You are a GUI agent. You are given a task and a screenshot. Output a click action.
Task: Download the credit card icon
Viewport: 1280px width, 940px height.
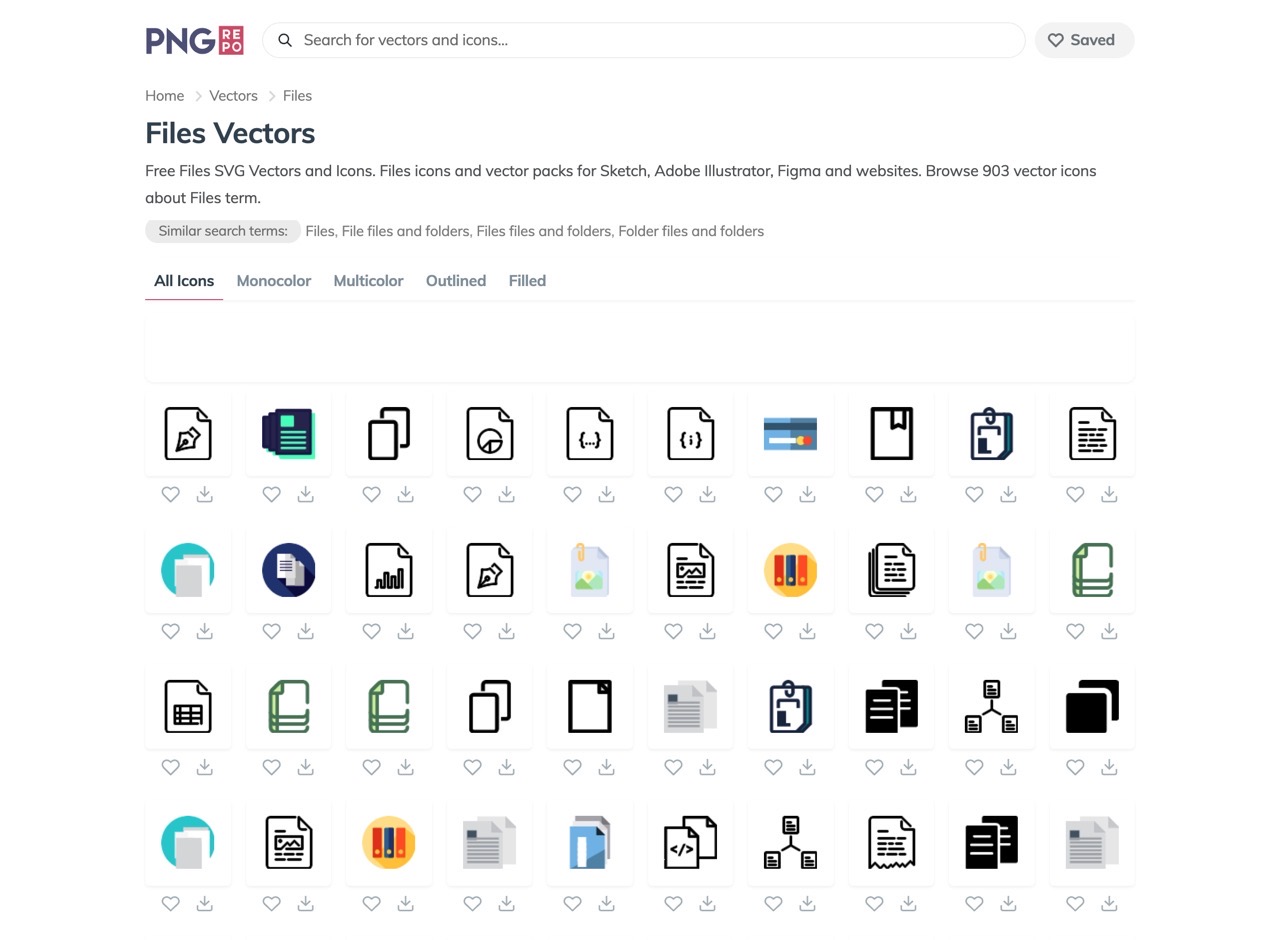[x=807, y=494]
